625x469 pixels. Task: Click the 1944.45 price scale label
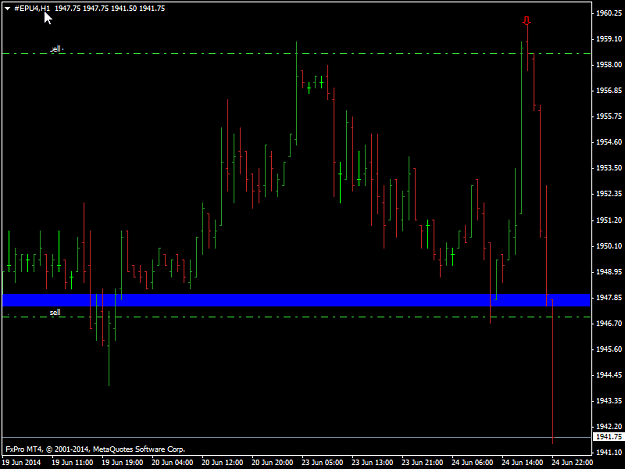tap(609, 375)
